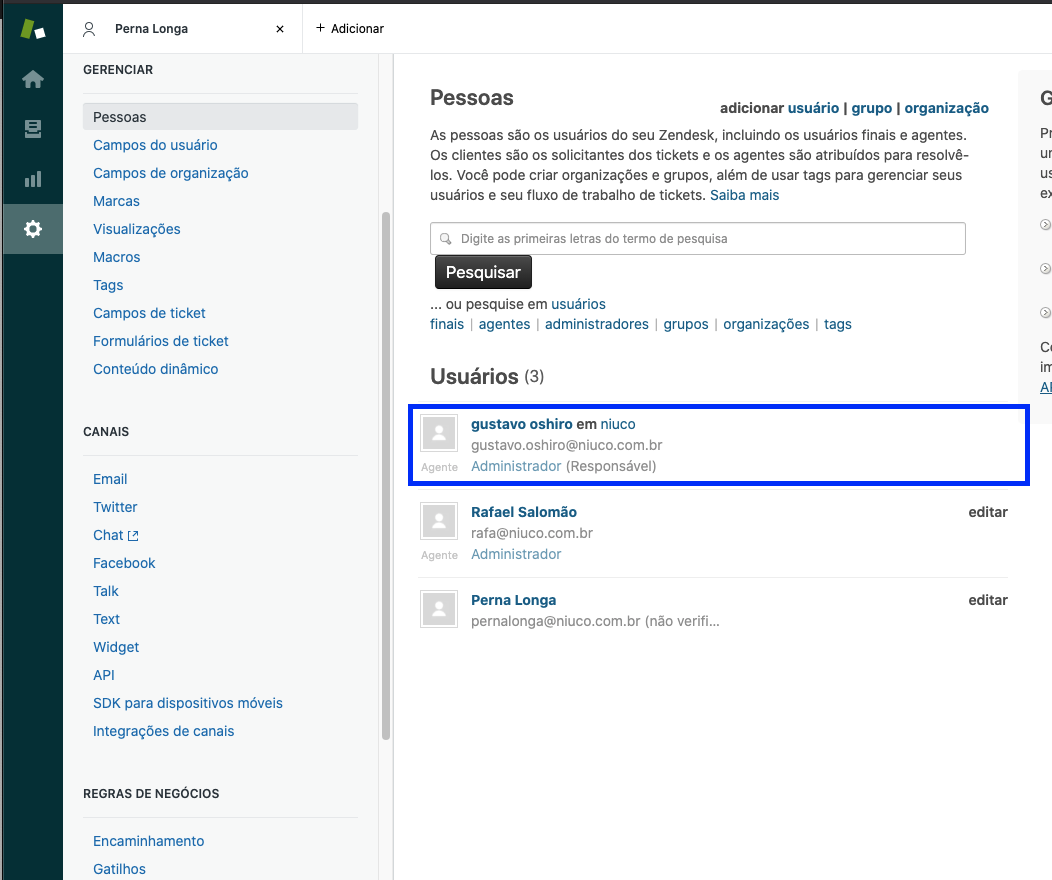The height and width of the screenshot is (880, 1052).
Task: Open the Home dashboard icon
Action: click(32, 79)
